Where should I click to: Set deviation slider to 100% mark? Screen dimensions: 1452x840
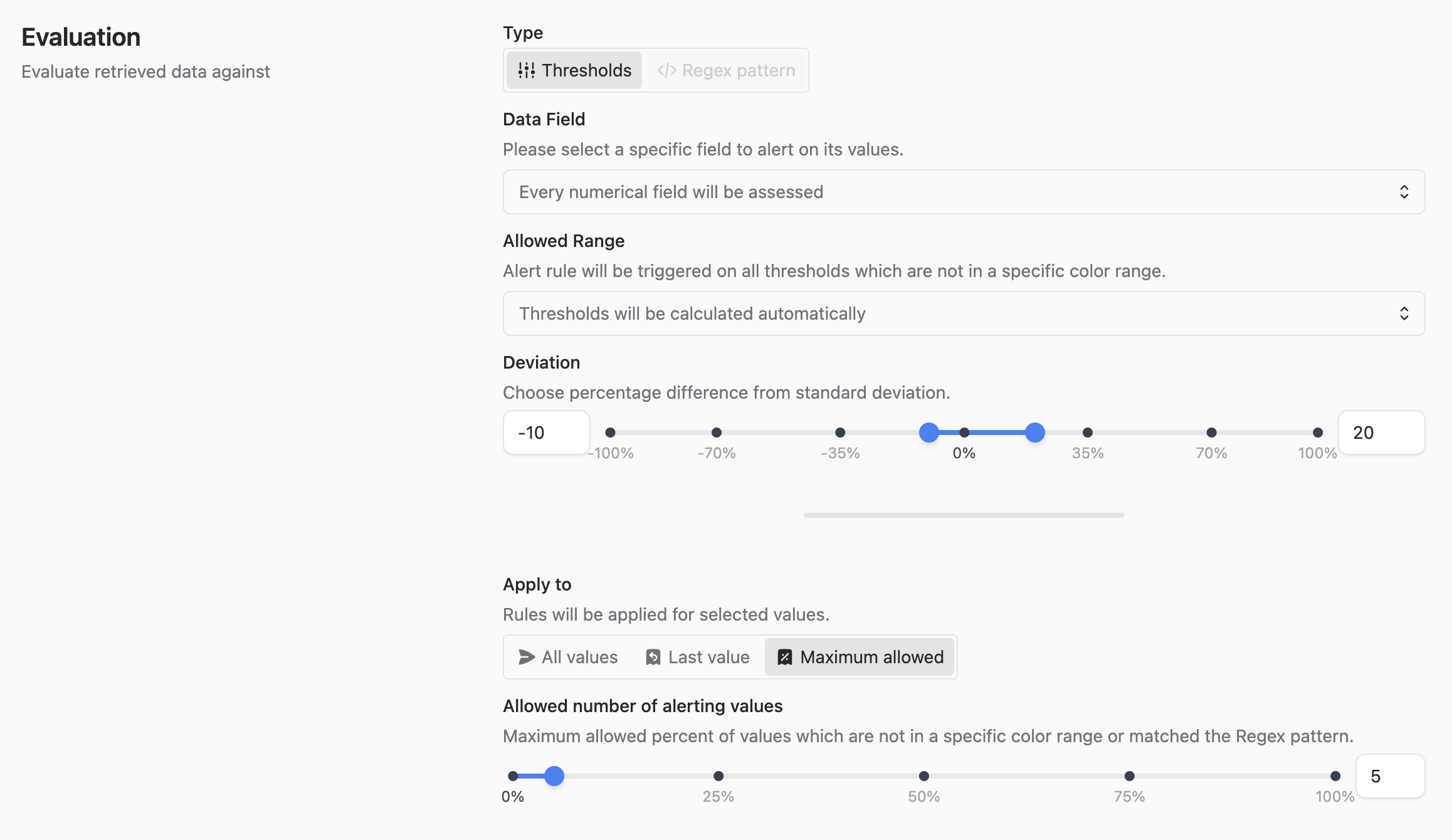pos(1318,433)
